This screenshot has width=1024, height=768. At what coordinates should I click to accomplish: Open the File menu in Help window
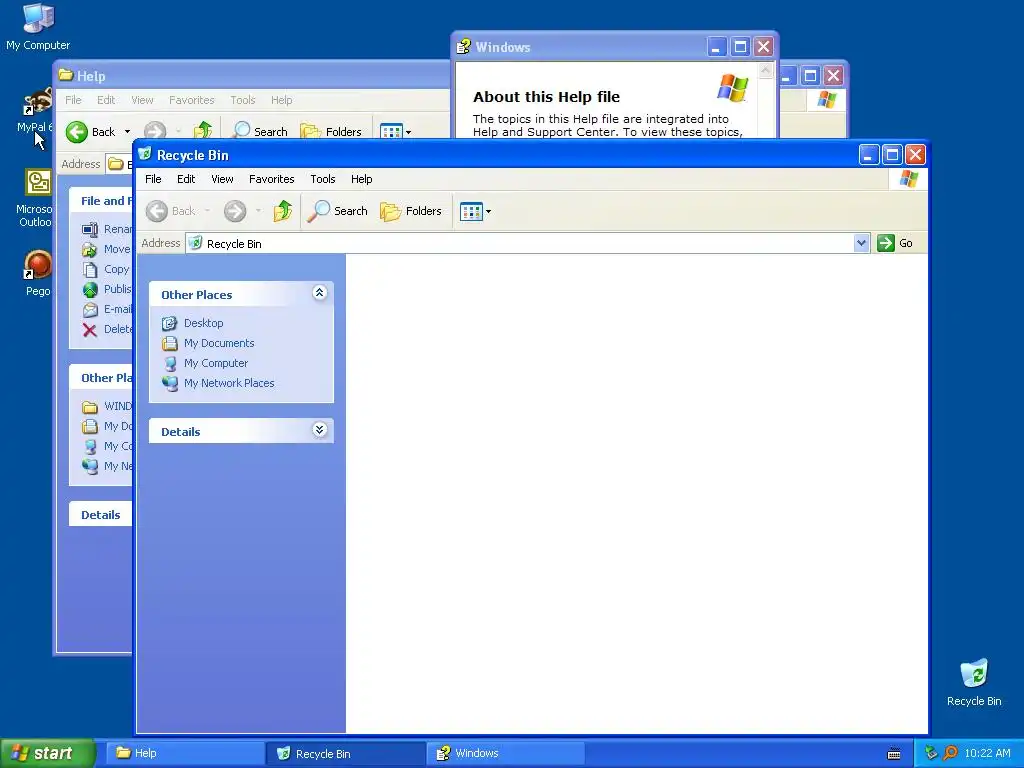(x=73, y=100)
